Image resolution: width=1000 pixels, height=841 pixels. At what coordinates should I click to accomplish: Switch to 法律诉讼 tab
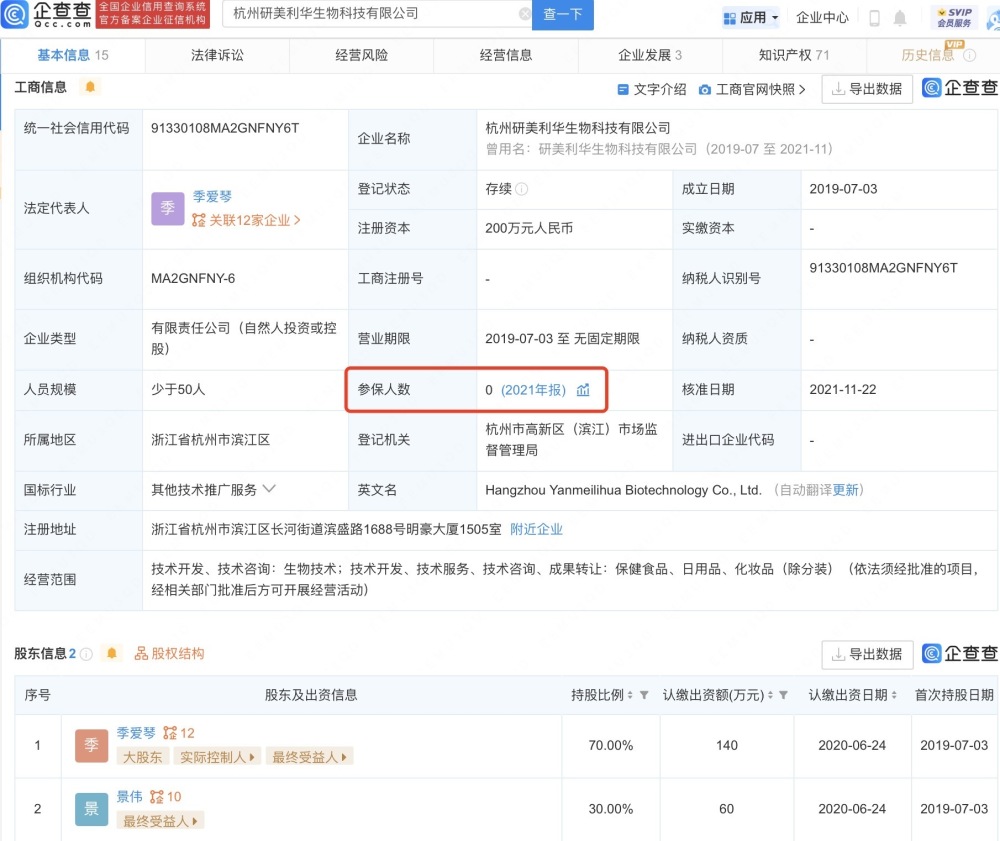(217, 55)
